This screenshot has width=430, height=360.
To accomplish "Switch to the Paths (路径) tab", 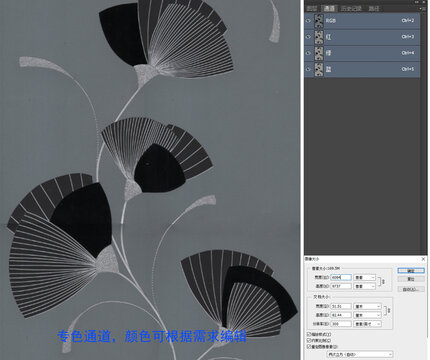I will [374, 9].
